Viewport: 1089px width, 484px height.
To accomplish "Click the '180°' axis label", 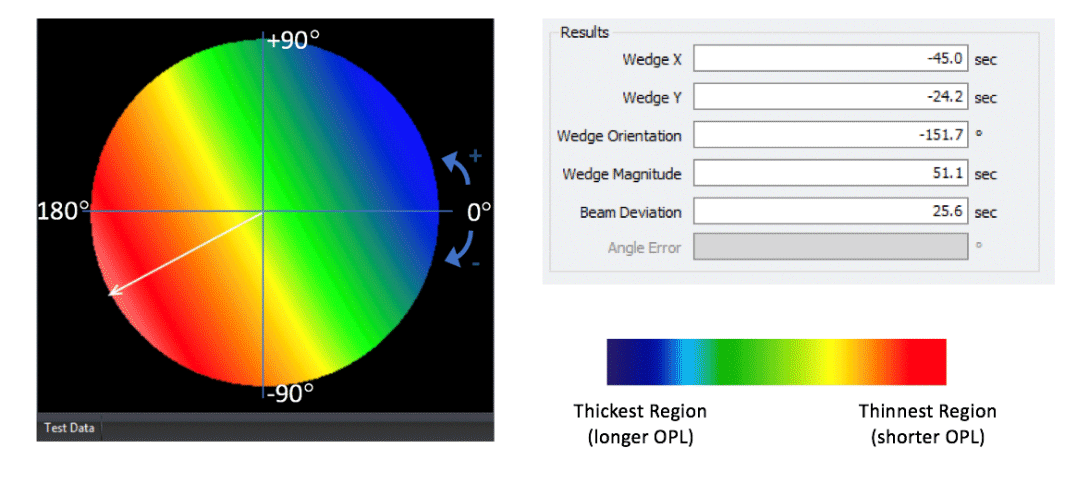I will coord(63,210).
